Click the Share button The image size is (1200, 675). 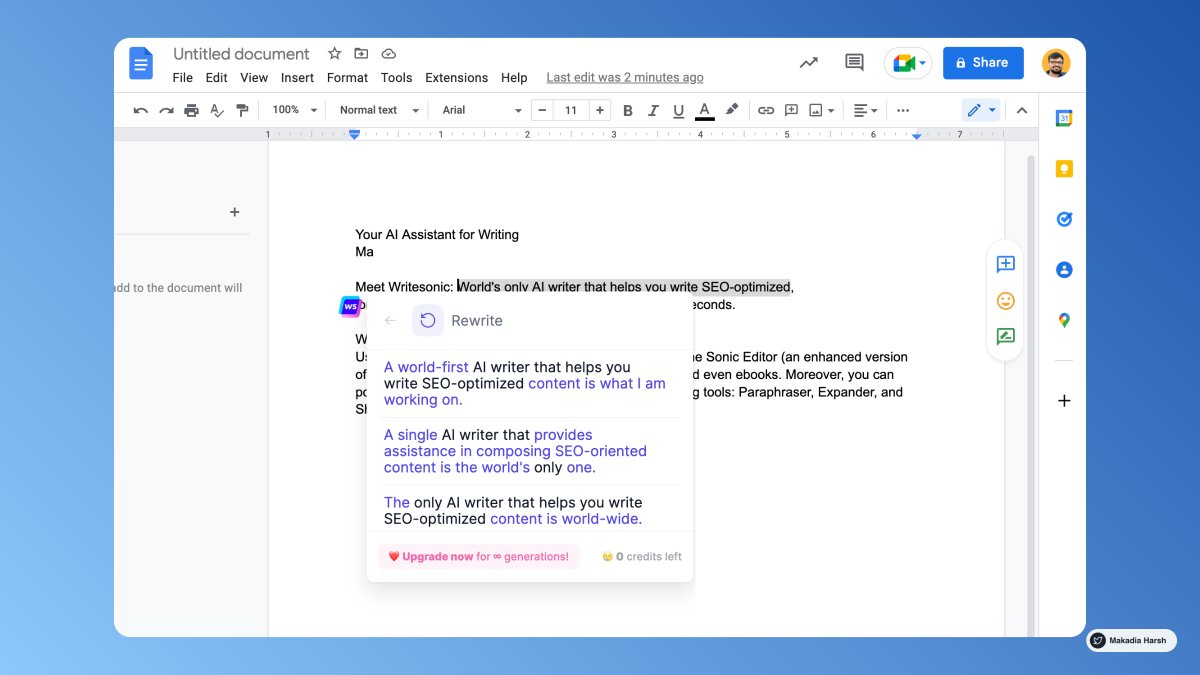point(983,62)
